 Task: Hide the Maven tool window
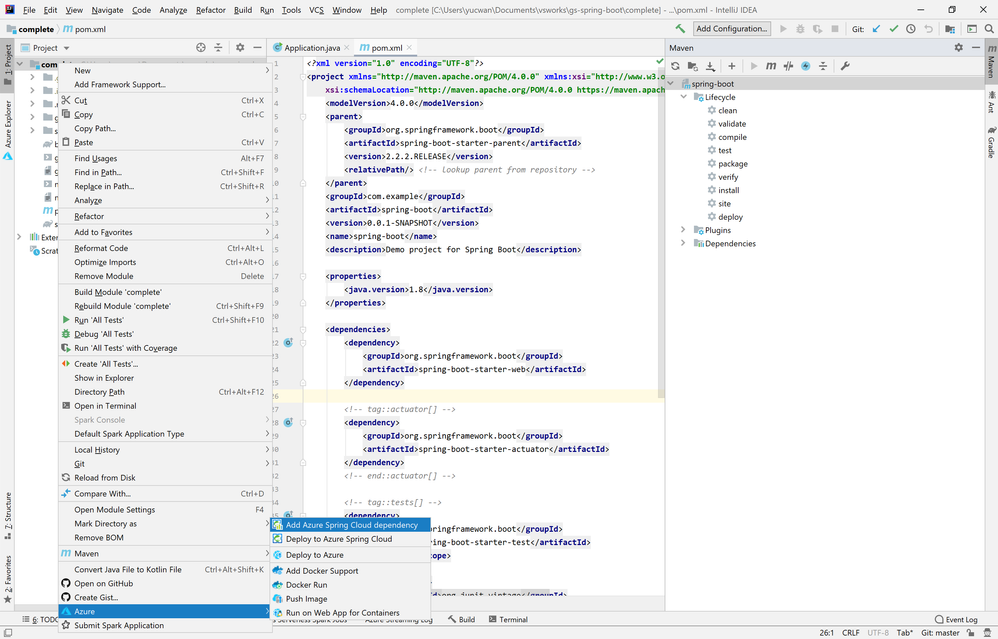click(976, 47)
